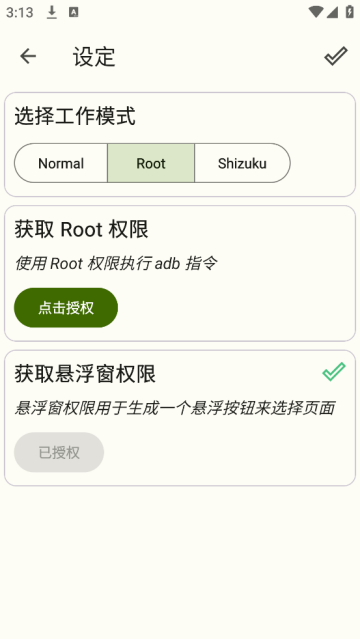Tap the Wi-Fi signal status icon
The image size is (360, 639).
[x=316, y=12]
